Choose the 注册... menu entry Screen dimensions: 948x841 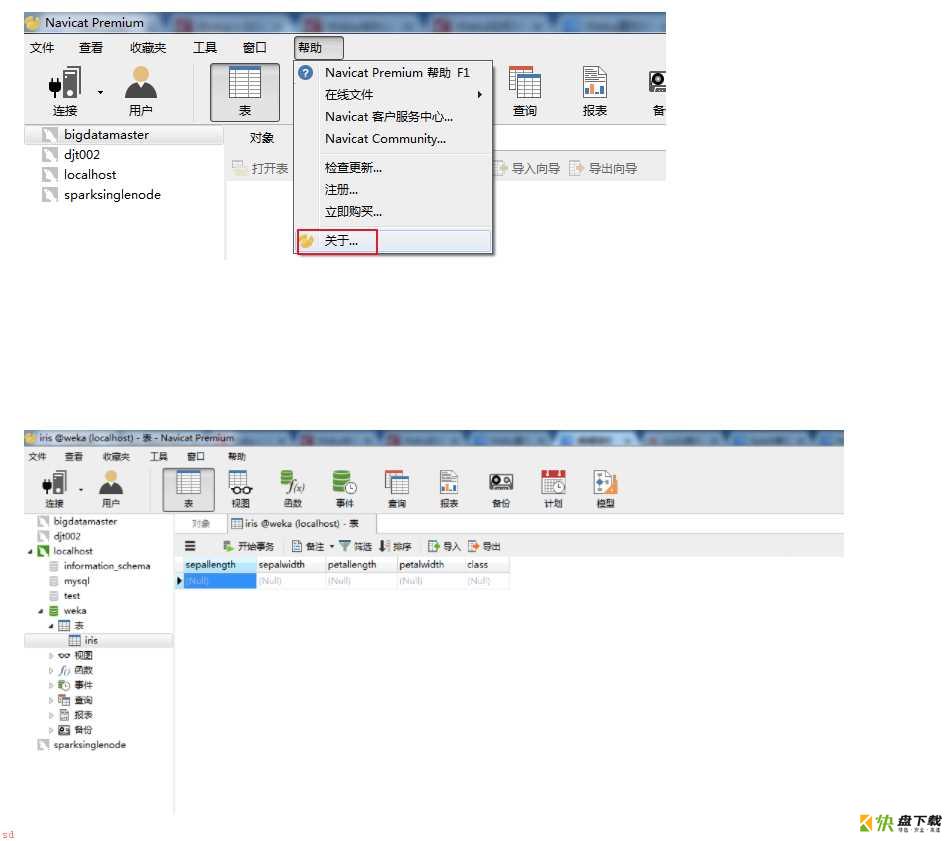(x=394, y=190)
